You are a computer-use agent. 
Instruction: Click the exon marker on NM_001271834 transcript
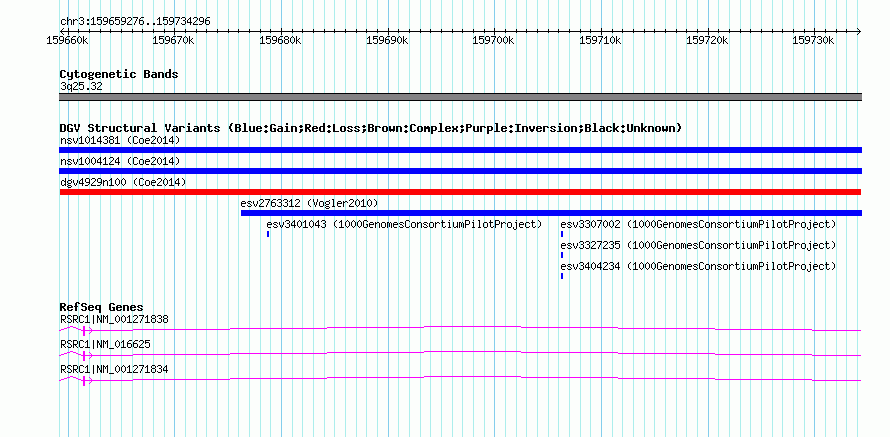point(83,380)
